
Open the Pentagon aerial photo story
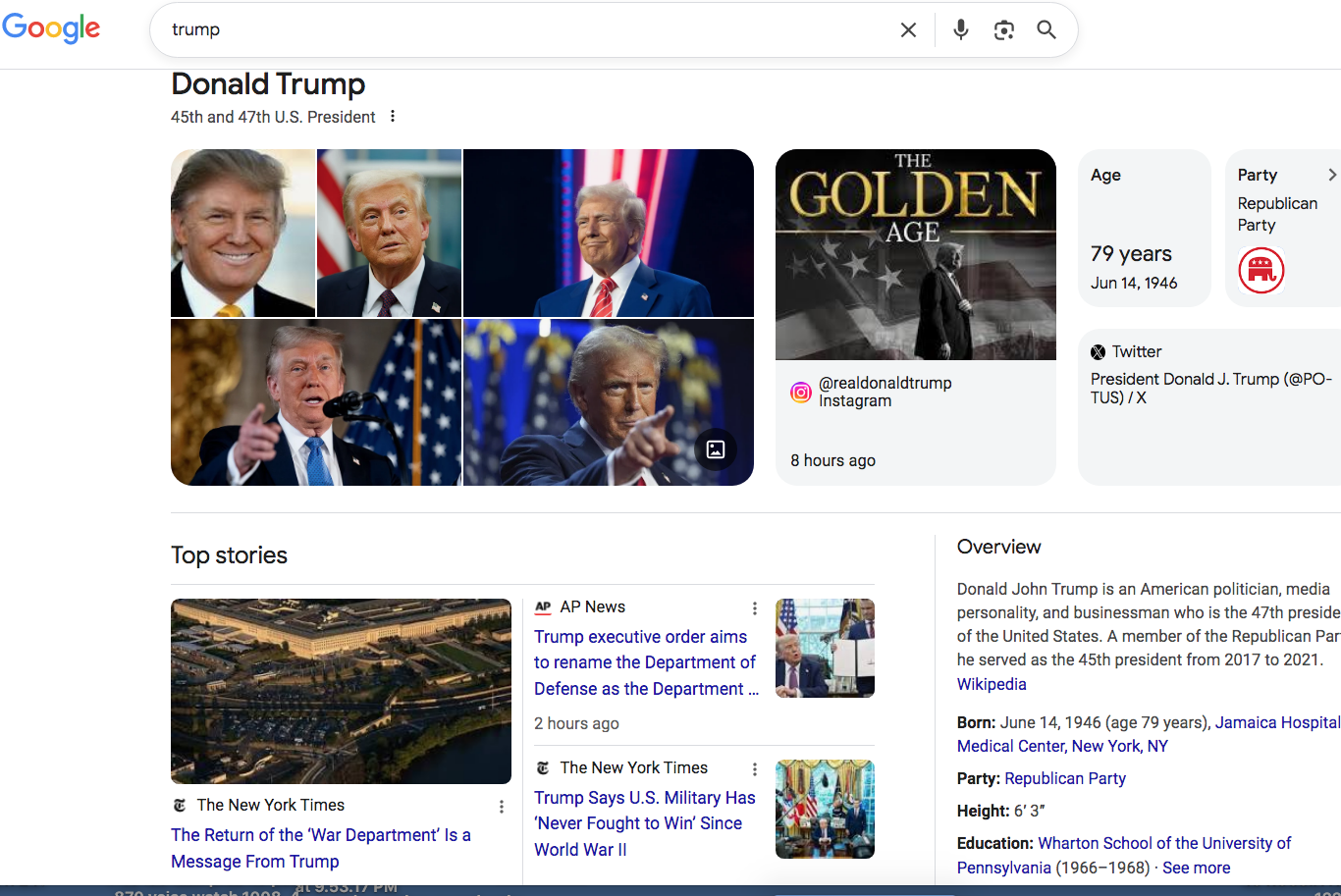tap(341, 691)
